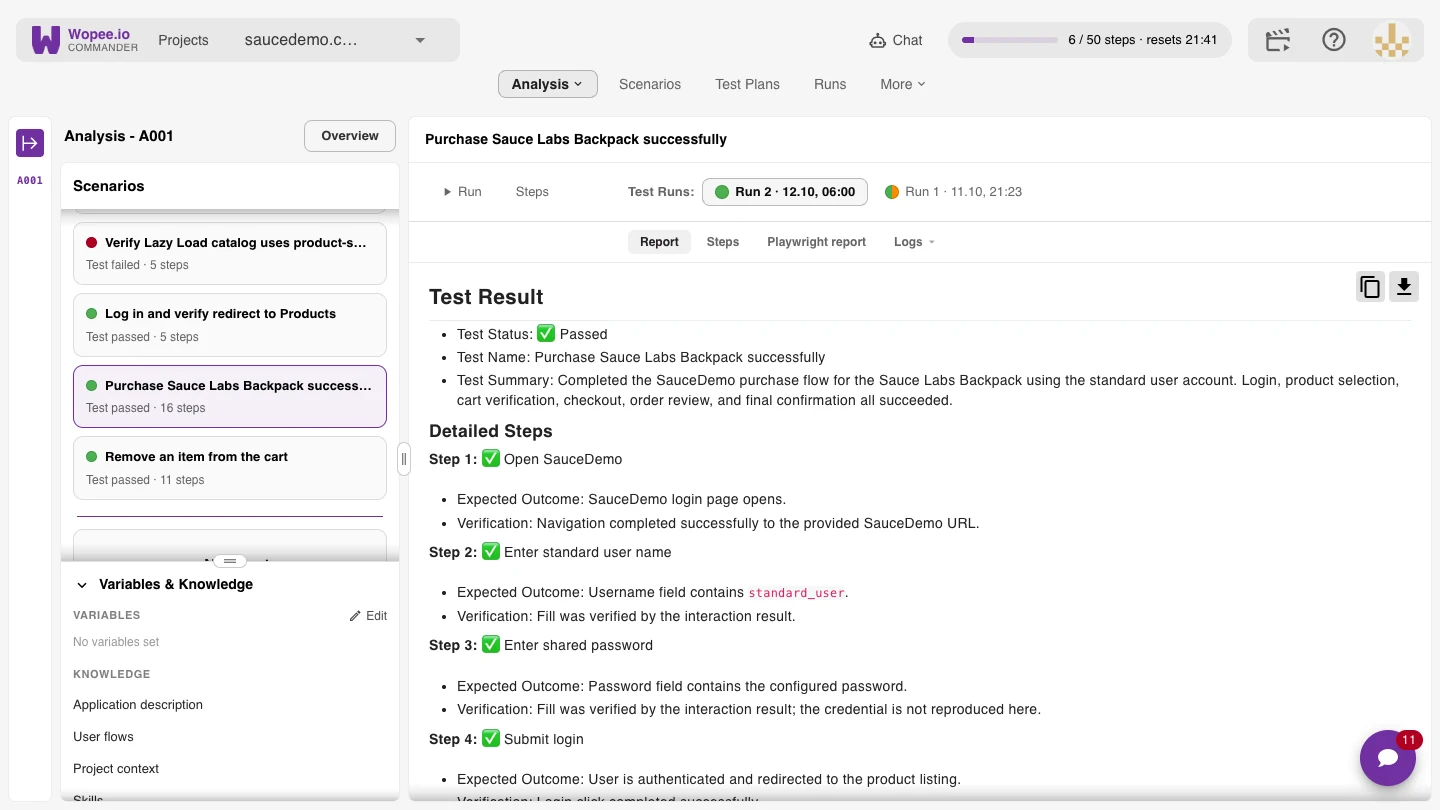Image resolution: width=1440 pixels, height=810 pixels.
Task: Expand the More navigation menu
Action: click(903, 84)
